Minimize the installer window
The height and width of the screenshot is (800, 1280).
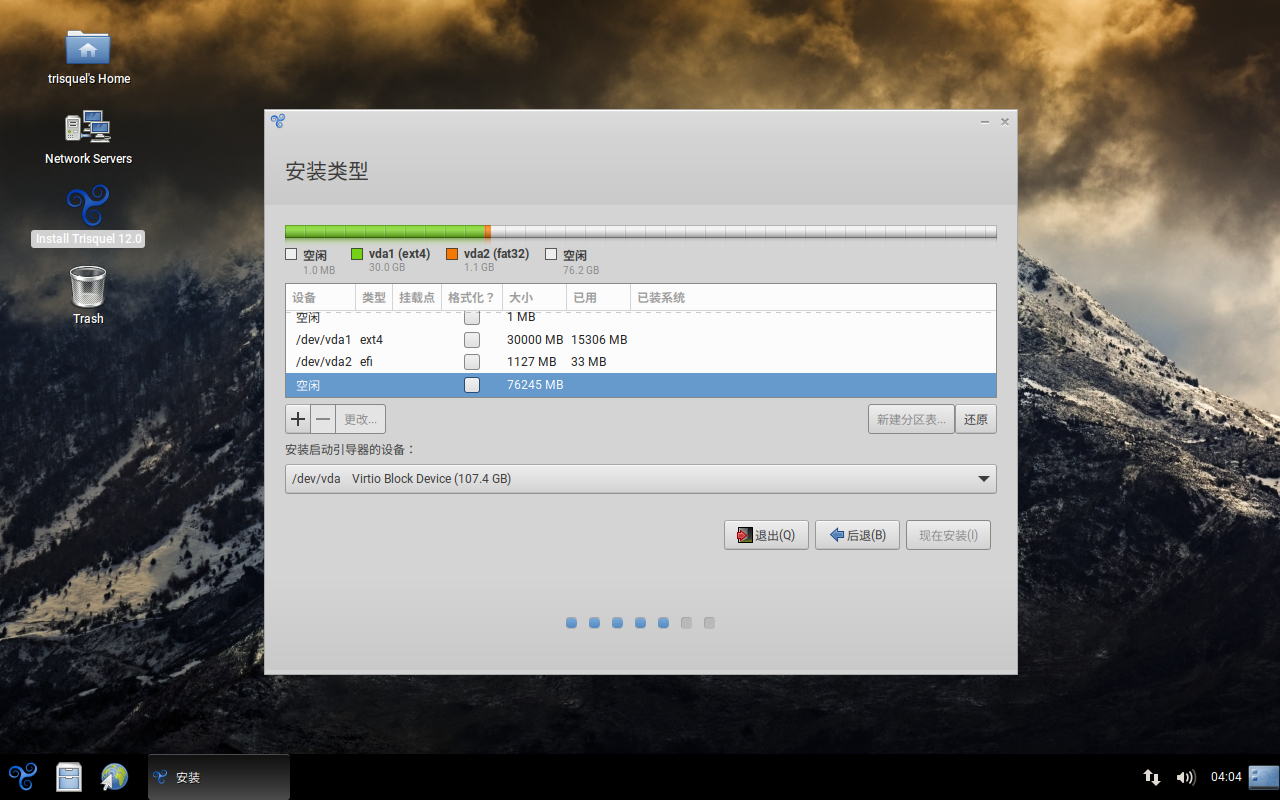[985, 121]
